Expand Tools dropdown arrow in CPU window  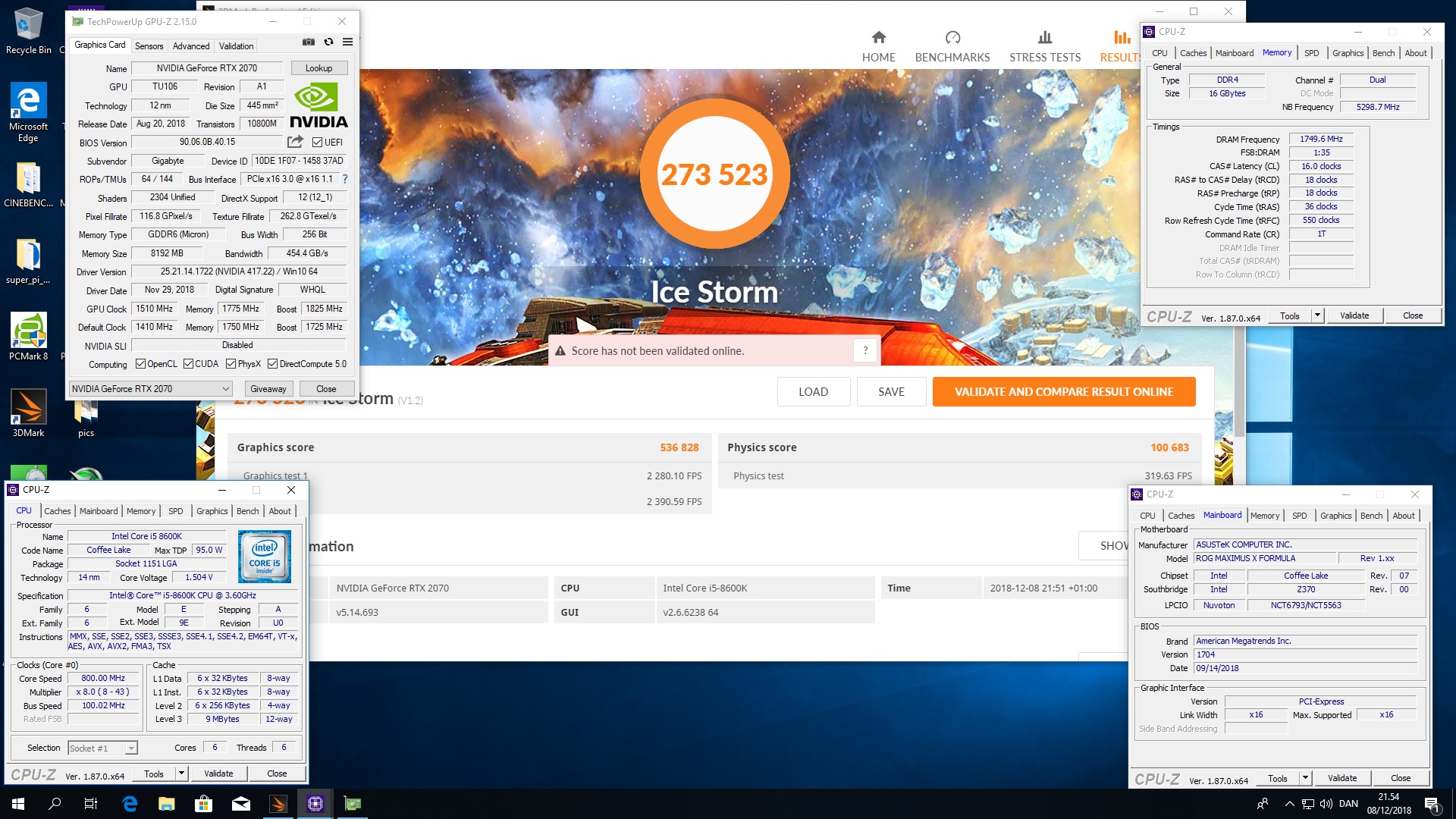181,773
